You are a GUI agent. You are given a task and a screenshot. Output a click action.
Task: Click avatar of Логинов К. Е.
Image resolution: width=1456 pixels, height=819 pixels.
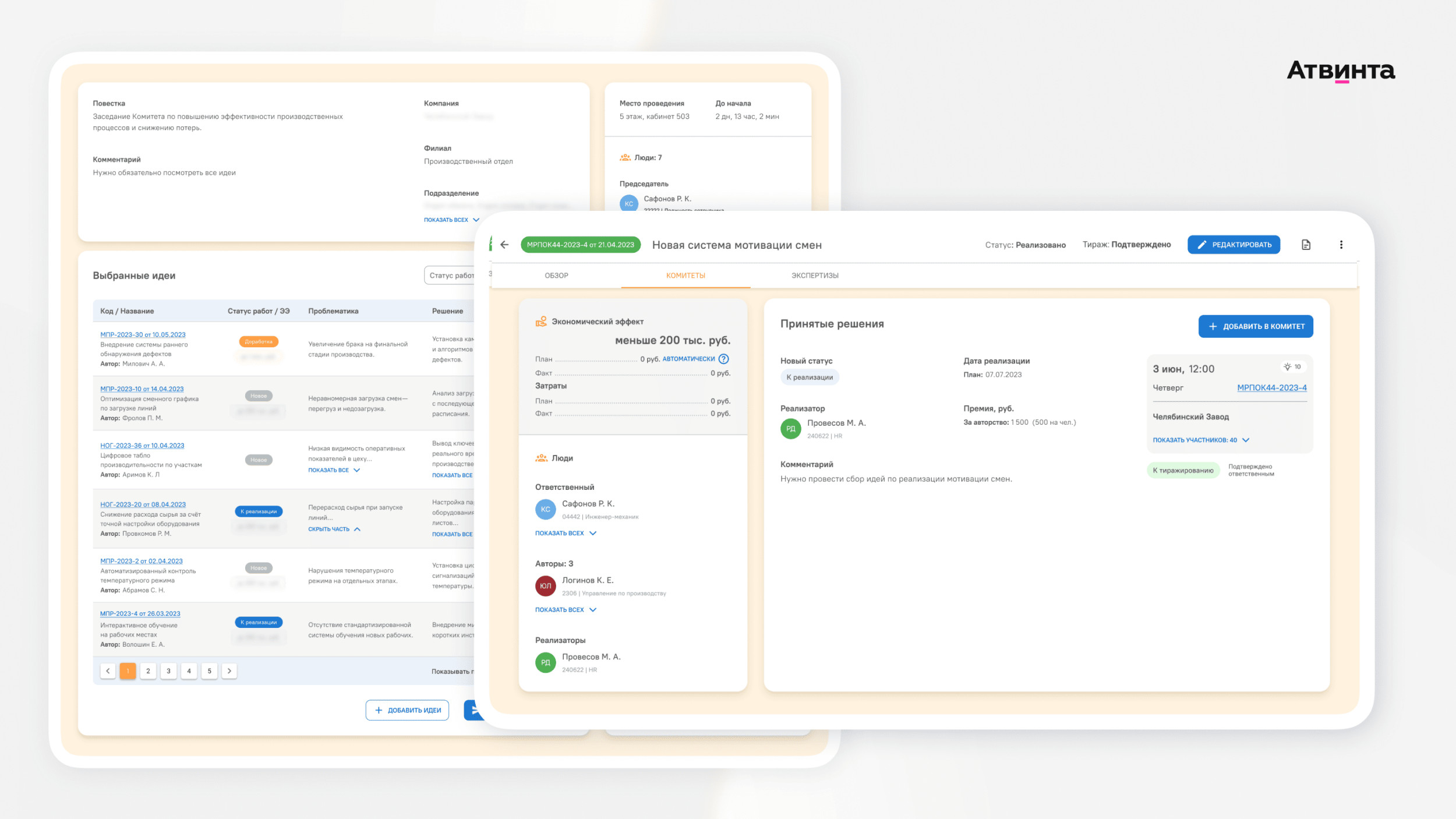click(545, 586)
